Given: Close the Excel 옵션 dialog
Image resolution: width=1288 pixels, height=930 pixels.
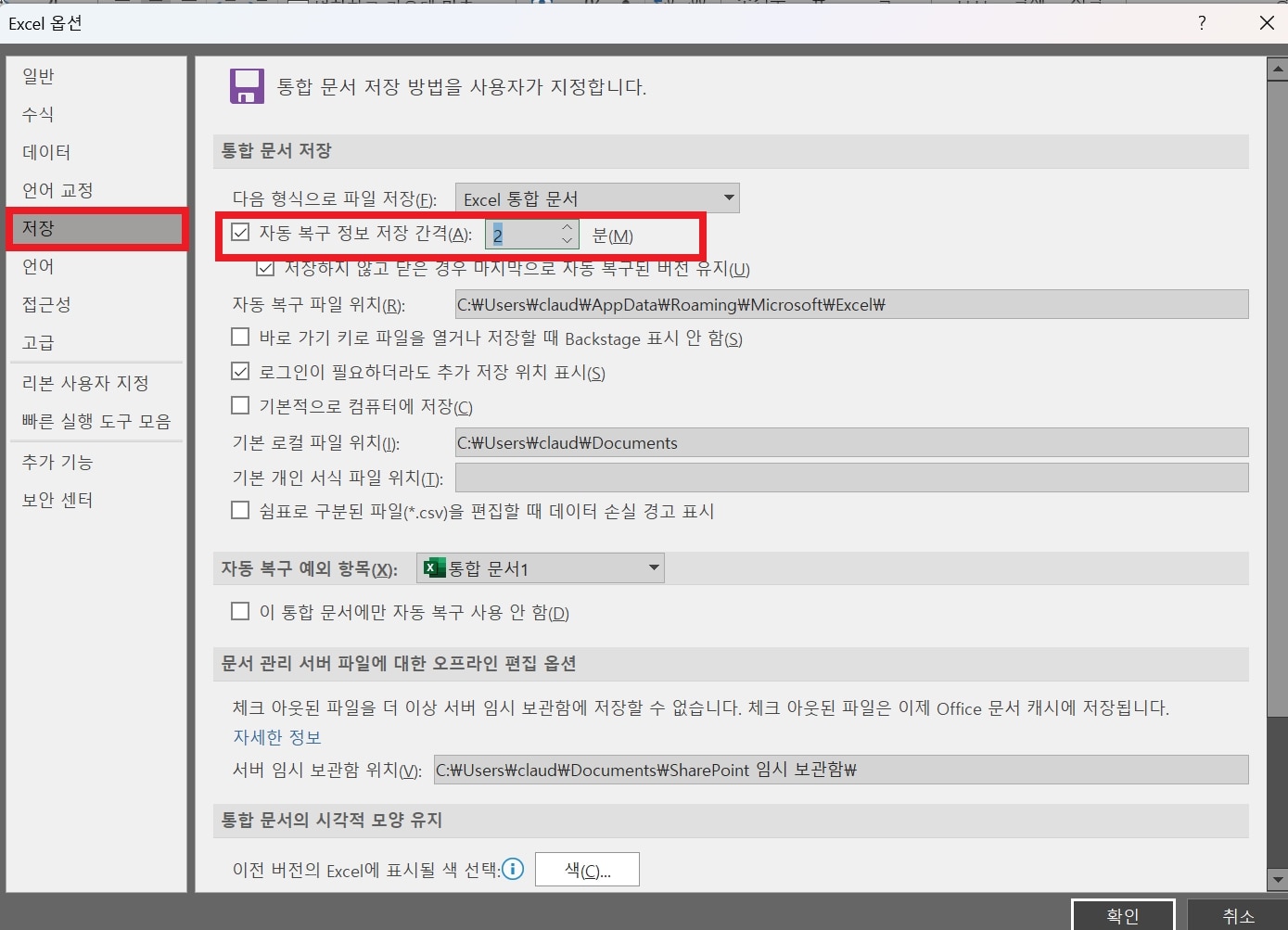Looking at the screenshot, I should (1267, 23).
